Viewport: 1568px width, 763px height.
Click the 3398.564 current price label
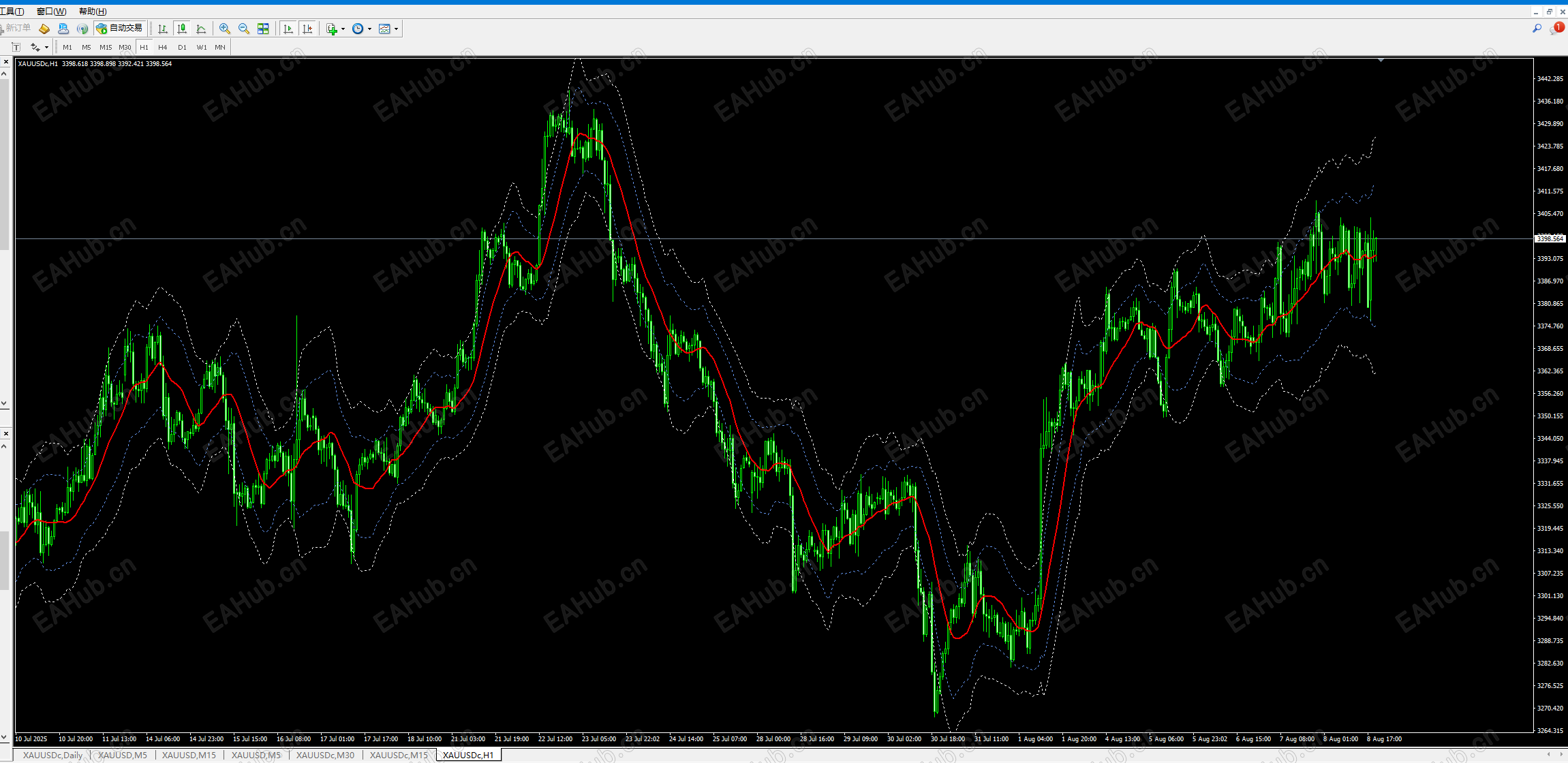pyautogui.click(x=1550, y=238)
